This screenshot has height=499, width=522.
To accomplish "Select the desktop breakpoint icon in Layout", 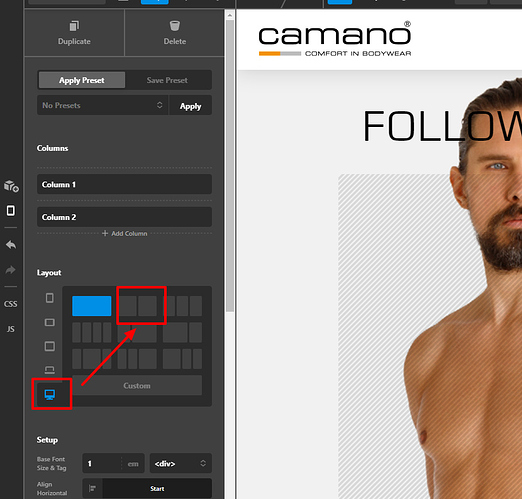I will pyautogui.click(x=50, y=395).
